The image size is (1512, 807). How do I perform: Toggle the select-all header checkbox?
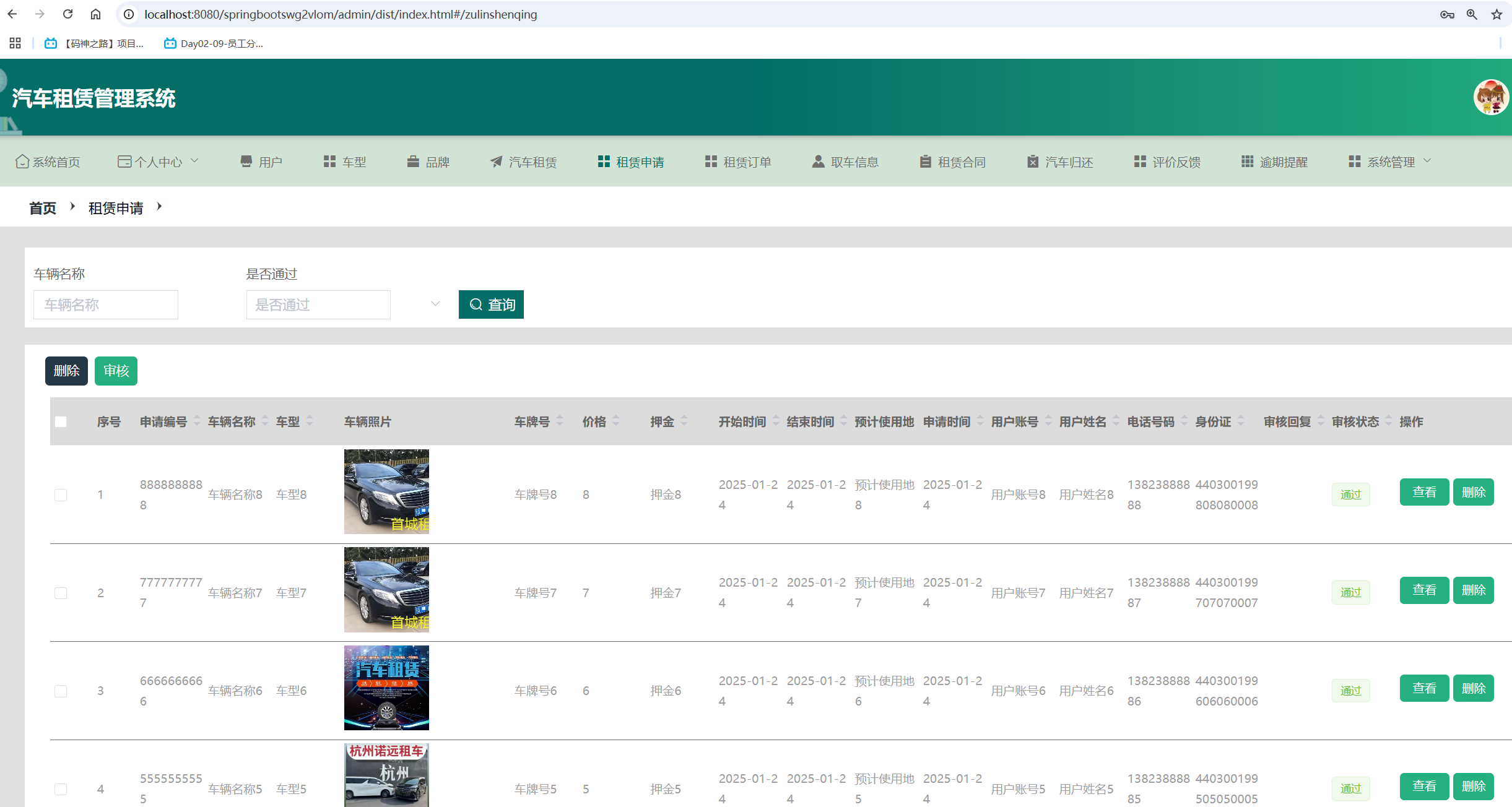61,422
